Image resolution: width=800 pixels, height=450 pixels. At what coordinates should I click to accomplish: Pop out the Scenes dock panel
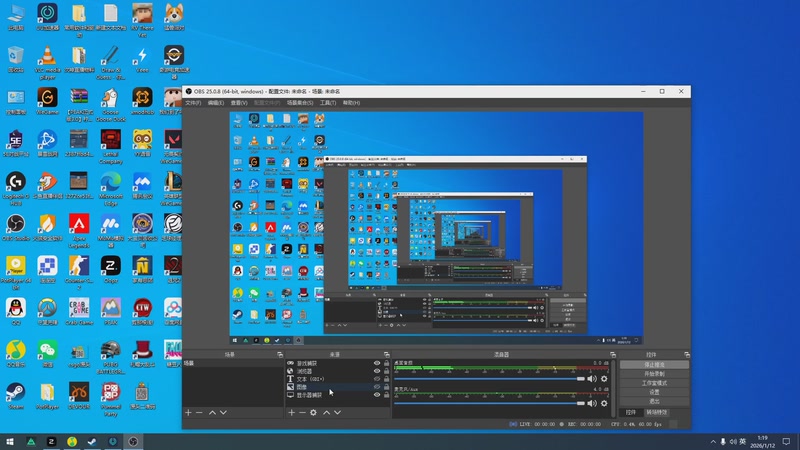click(280, 354)
